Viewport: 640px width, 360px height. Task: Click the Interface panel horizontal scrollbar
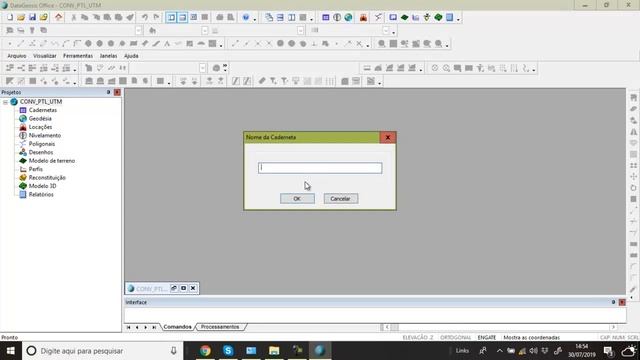pos(500,327)
